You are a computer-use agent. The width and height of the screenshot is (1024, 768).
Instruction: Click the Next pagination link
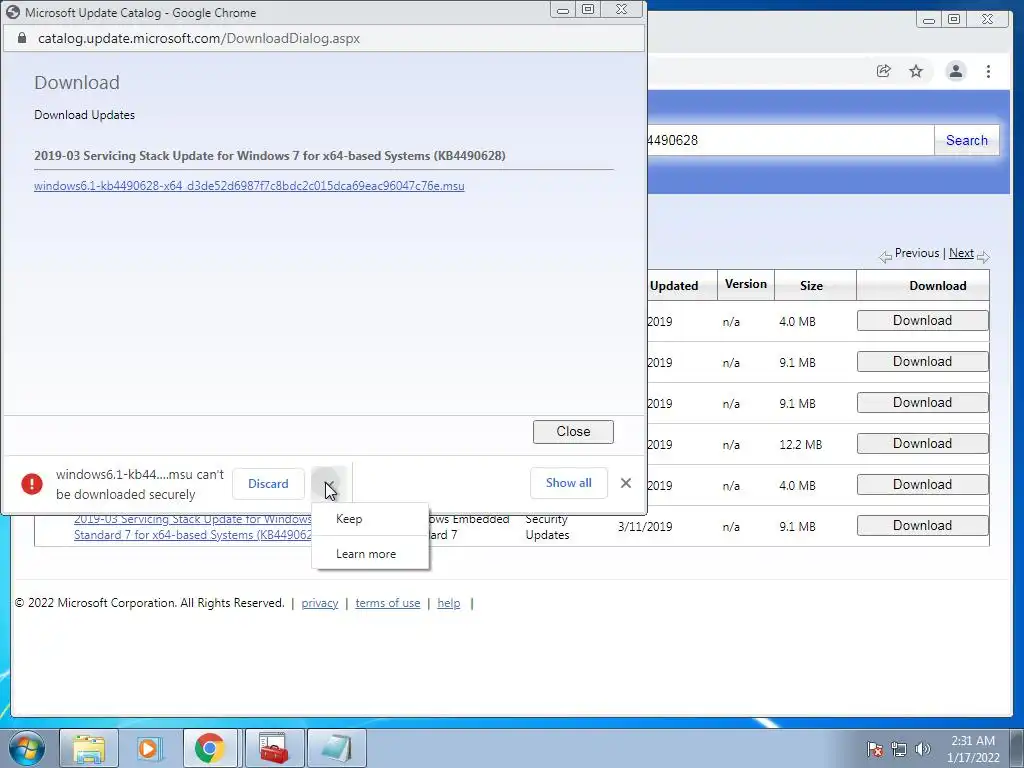tap(961, 253)
